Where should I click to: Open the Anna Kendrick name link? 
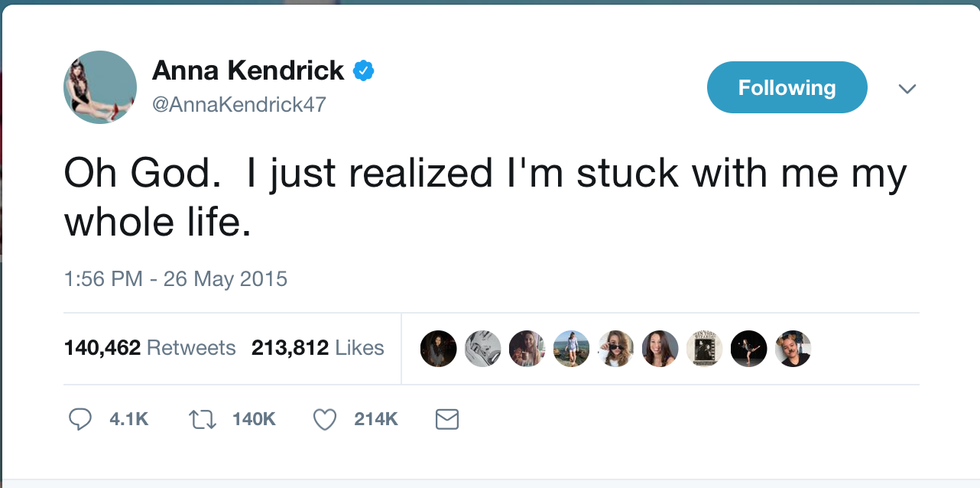coord(248,71)
